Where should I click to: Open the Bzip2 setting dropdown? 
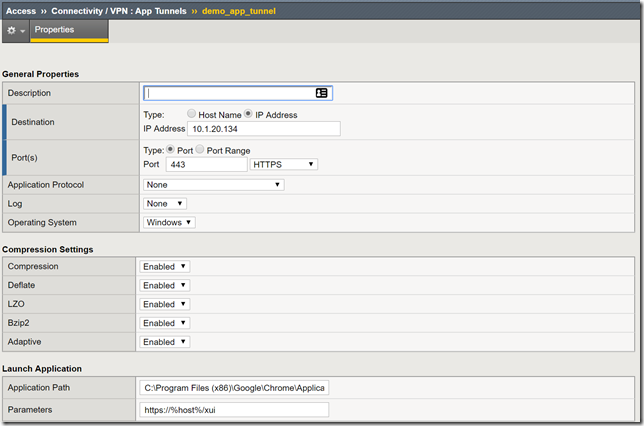(165, 323)
